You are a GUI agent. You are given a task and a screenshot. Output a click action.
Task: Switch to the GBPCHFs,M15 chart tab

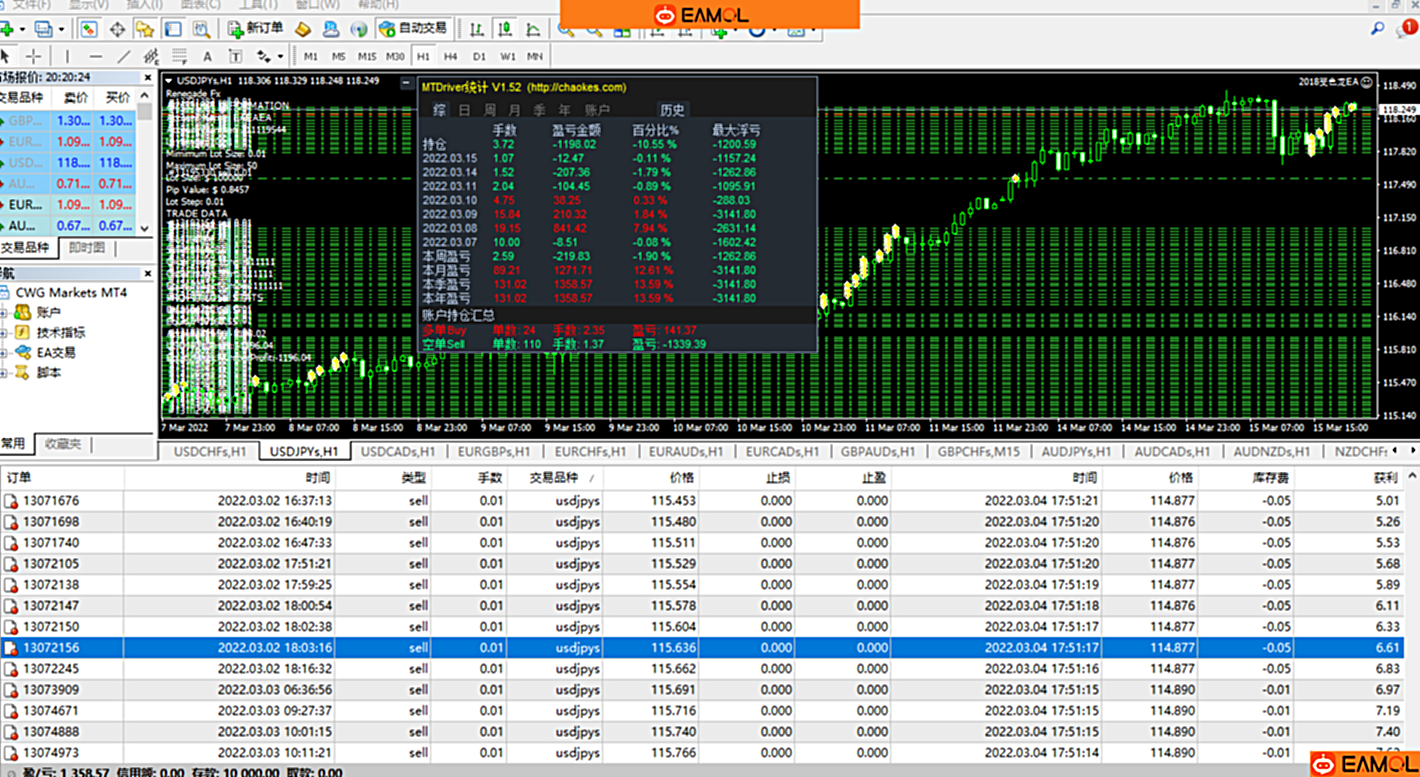(979, 451)
